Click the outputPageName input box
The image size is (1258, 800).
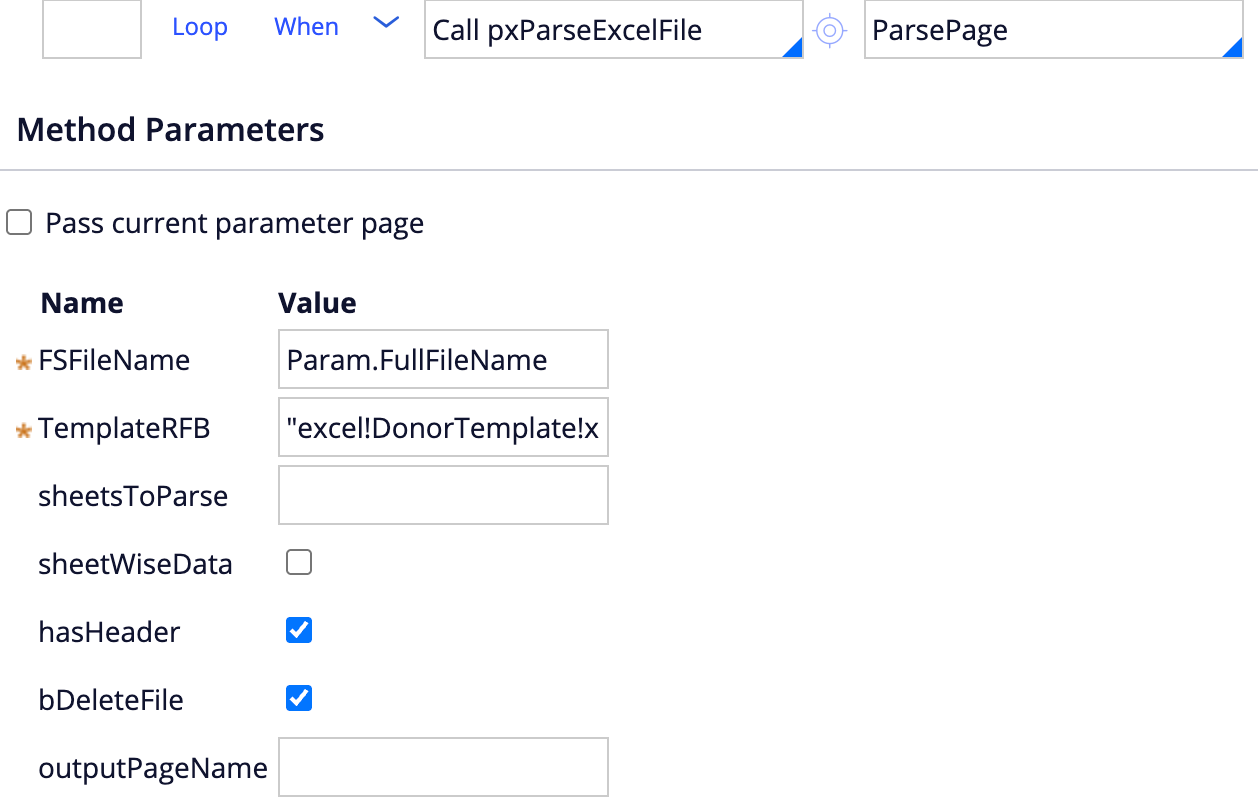(443, 767)
